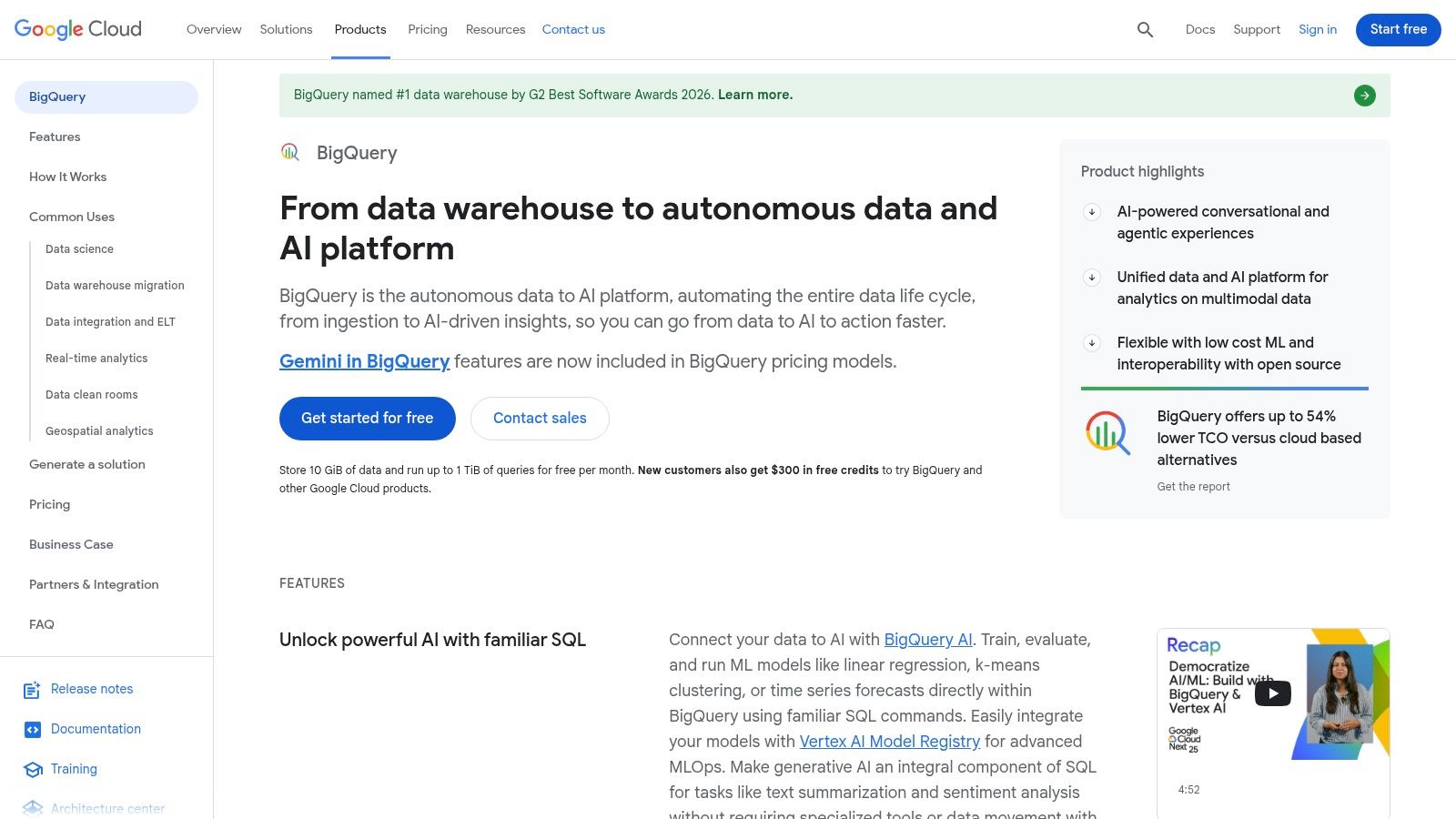Click the BigQuery product logo icon
Viewport: 1456px width, 819px height.
pyautogui.click(x=290, y=152)
